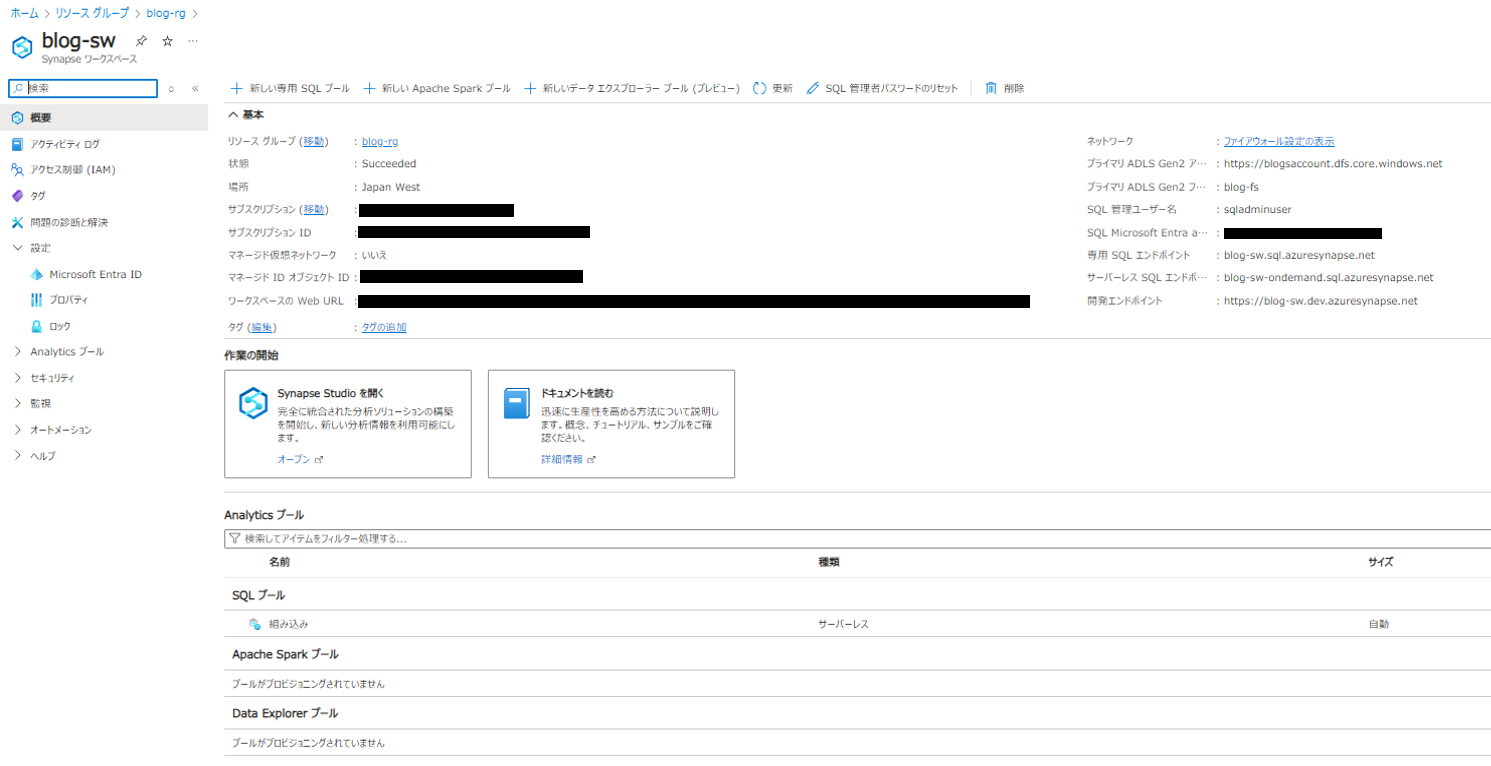Mark blog-sw as favorite star
1491x766 pixels.
167,41
